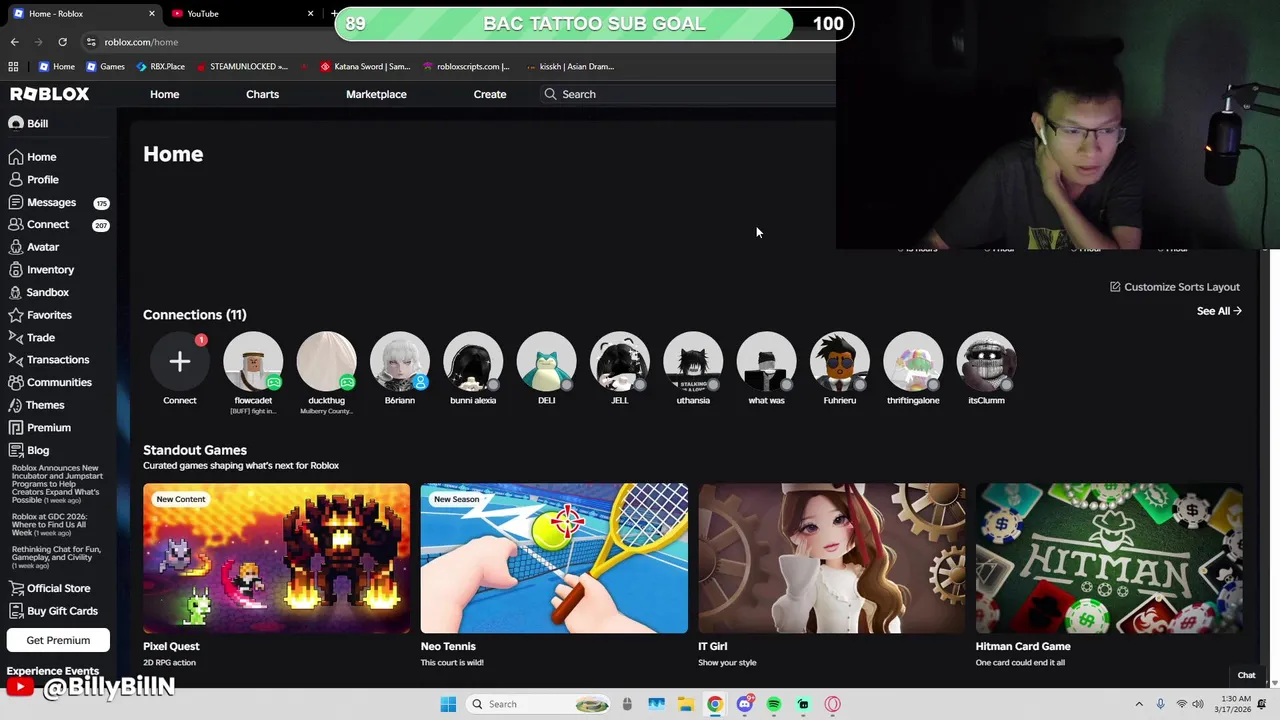Open the Home sidebar item
The image size is (1280, 720).
[x=33, y=157]
